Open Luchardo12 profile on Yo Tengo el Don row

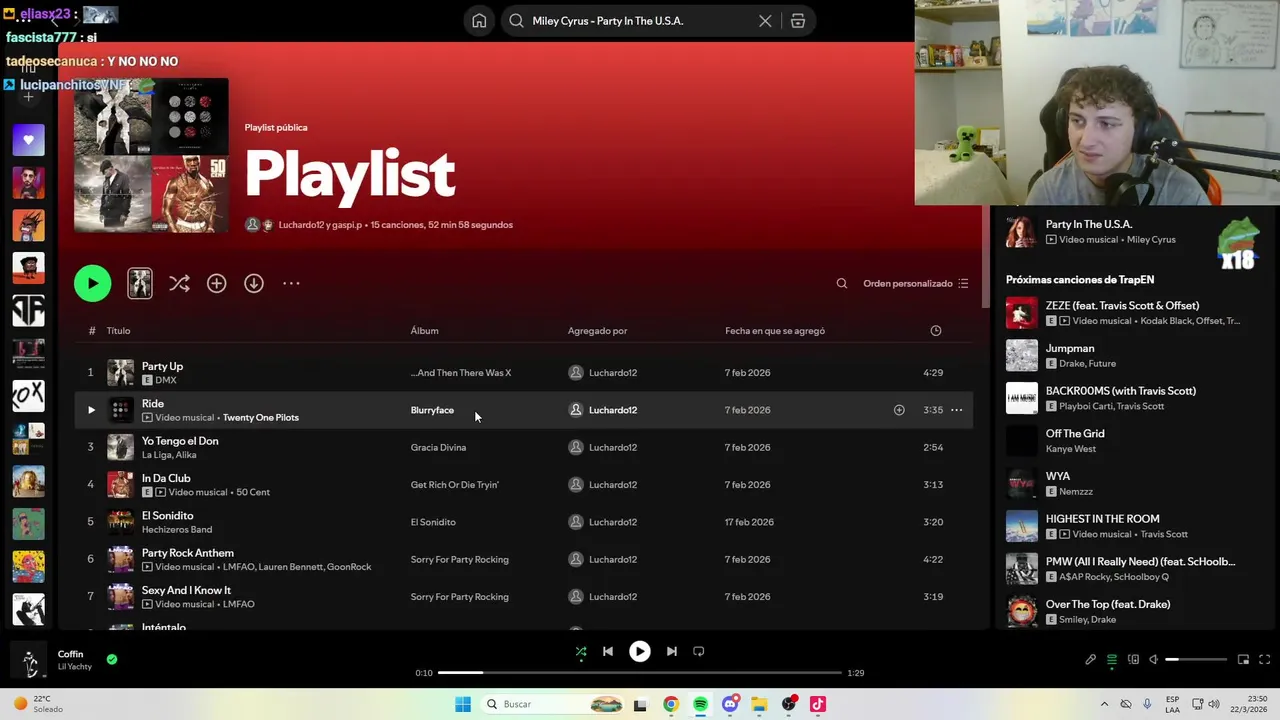point(613,448)
